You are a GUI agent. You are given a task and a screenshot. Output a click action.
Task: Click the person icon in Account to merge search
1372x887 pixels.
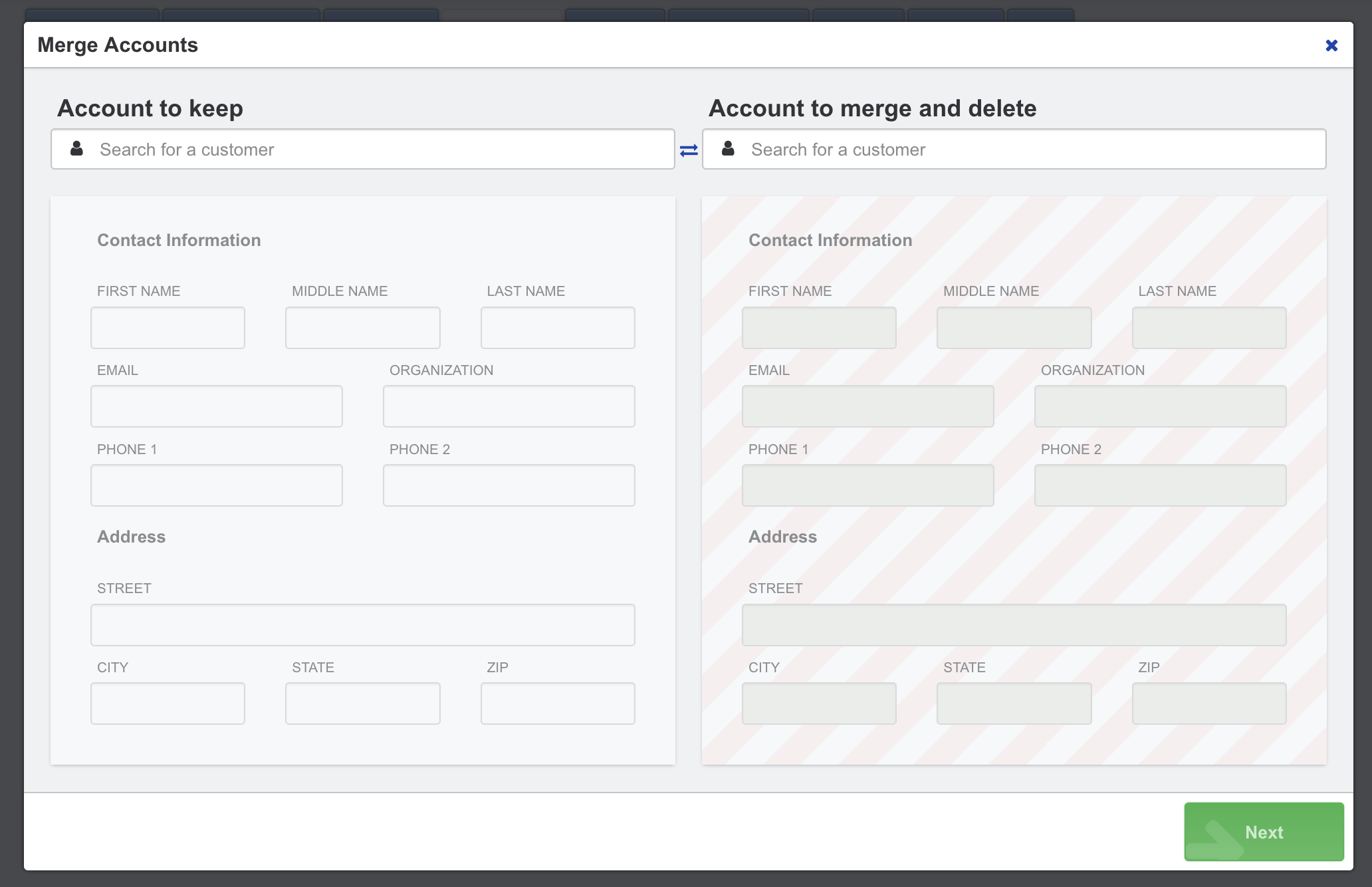729,148
